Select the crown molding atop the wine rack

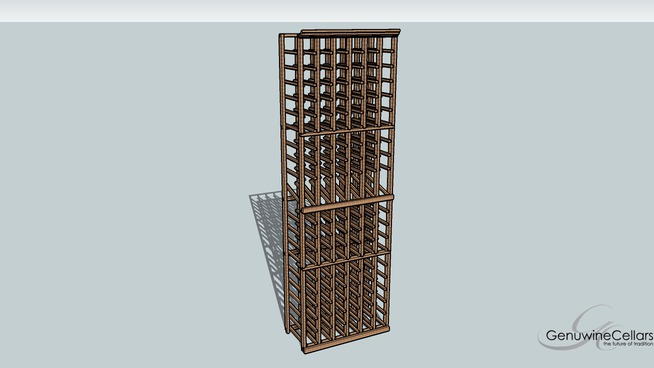click(x=350, y=33)
